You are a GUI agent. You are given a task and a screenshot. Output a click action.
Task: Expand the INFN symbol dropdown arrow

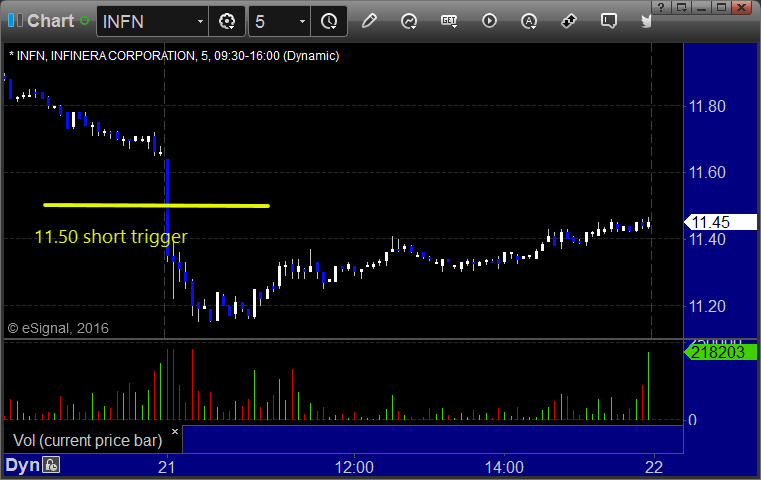tap(200, 21)
